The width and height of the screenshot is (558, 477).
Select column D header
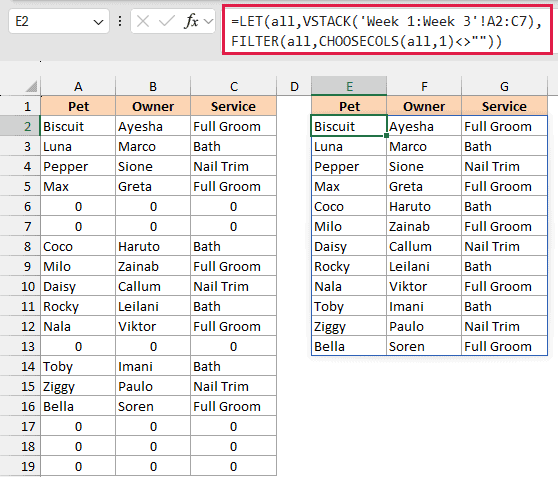[294, 87]
